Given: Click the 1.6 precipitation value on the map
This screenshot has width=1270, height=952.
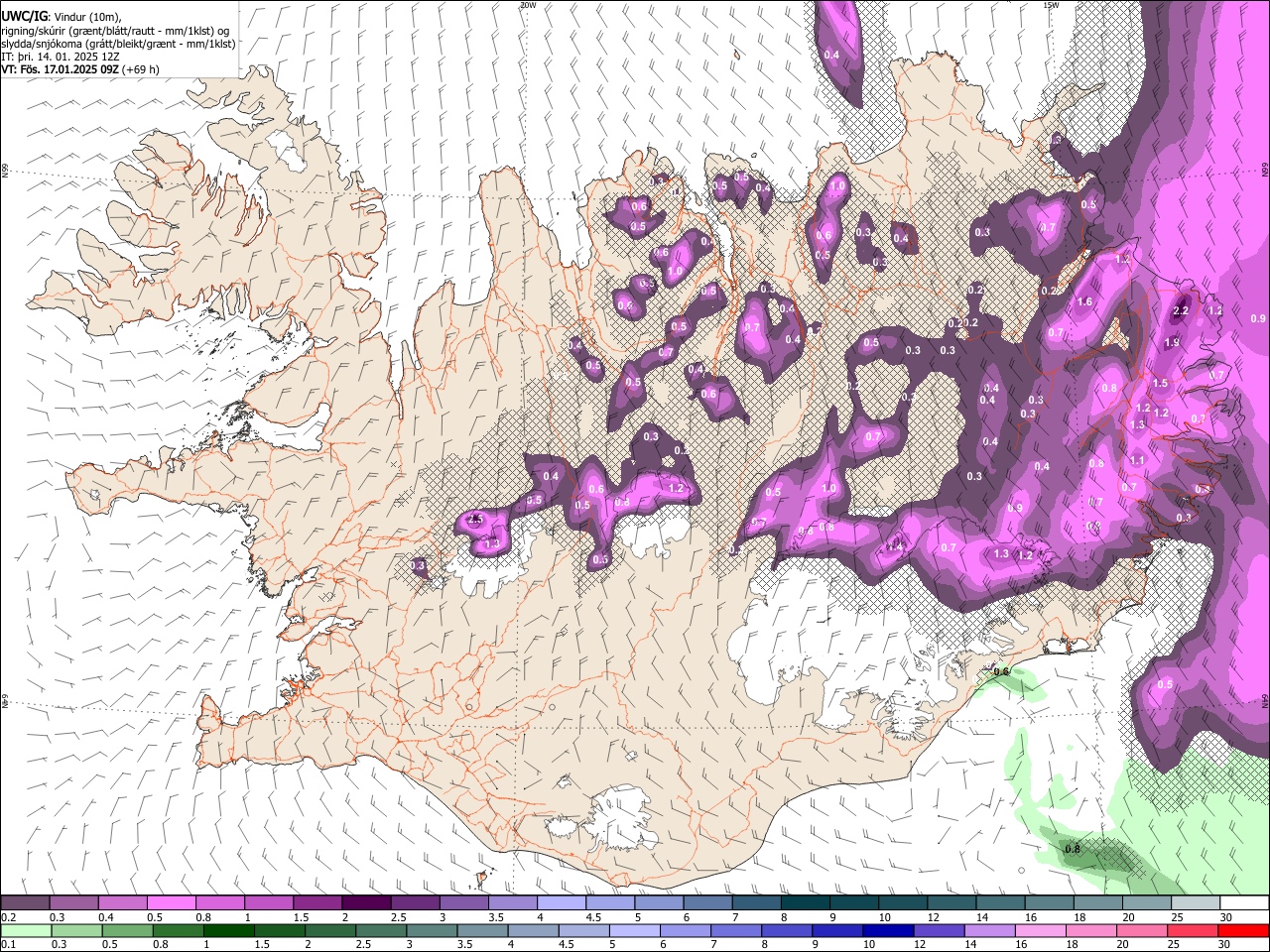Looking at the screenshot, I should (x=1084, y=302).
